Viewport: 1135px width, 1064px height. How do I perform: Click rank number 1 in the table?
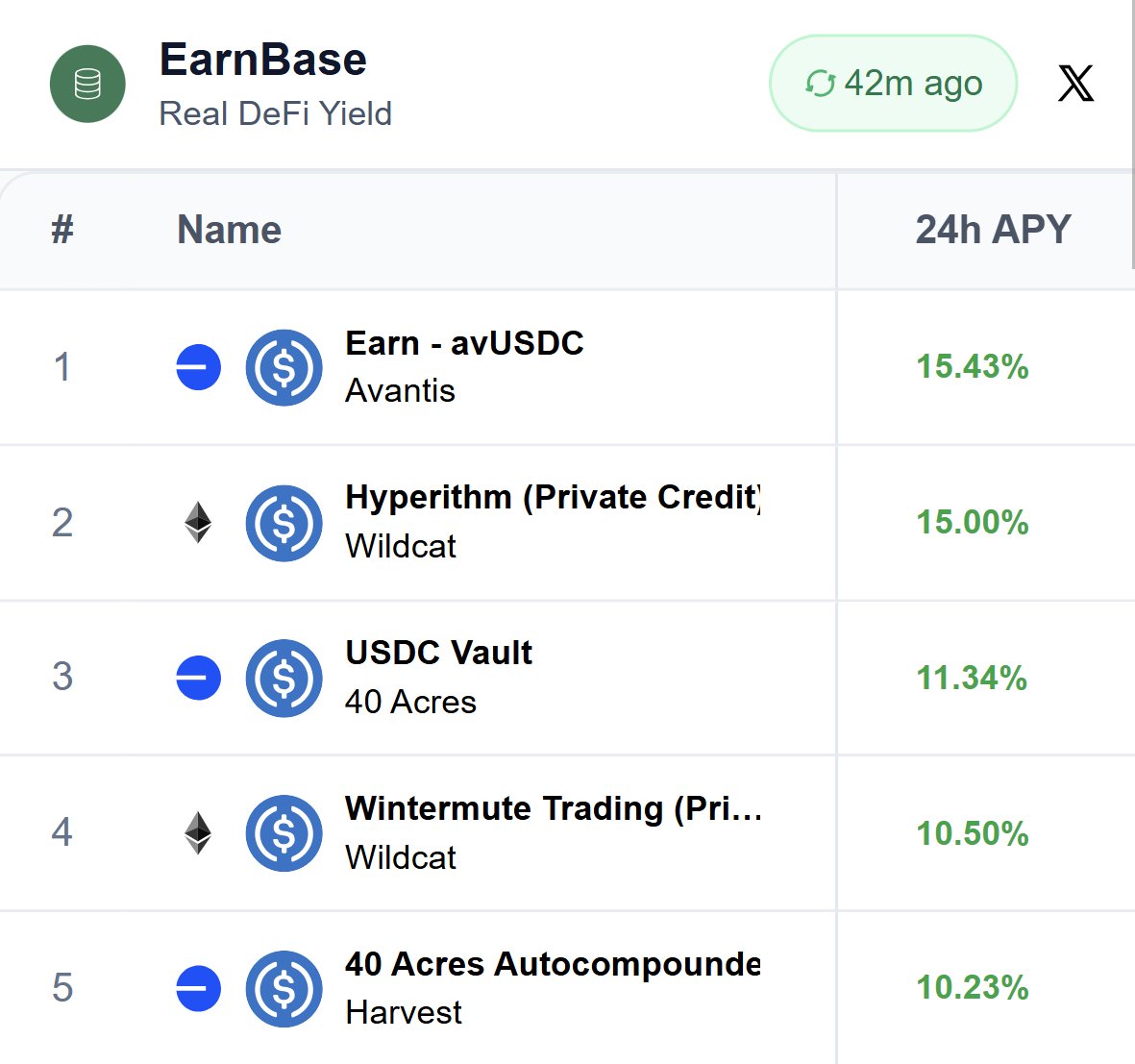point(62,366)
